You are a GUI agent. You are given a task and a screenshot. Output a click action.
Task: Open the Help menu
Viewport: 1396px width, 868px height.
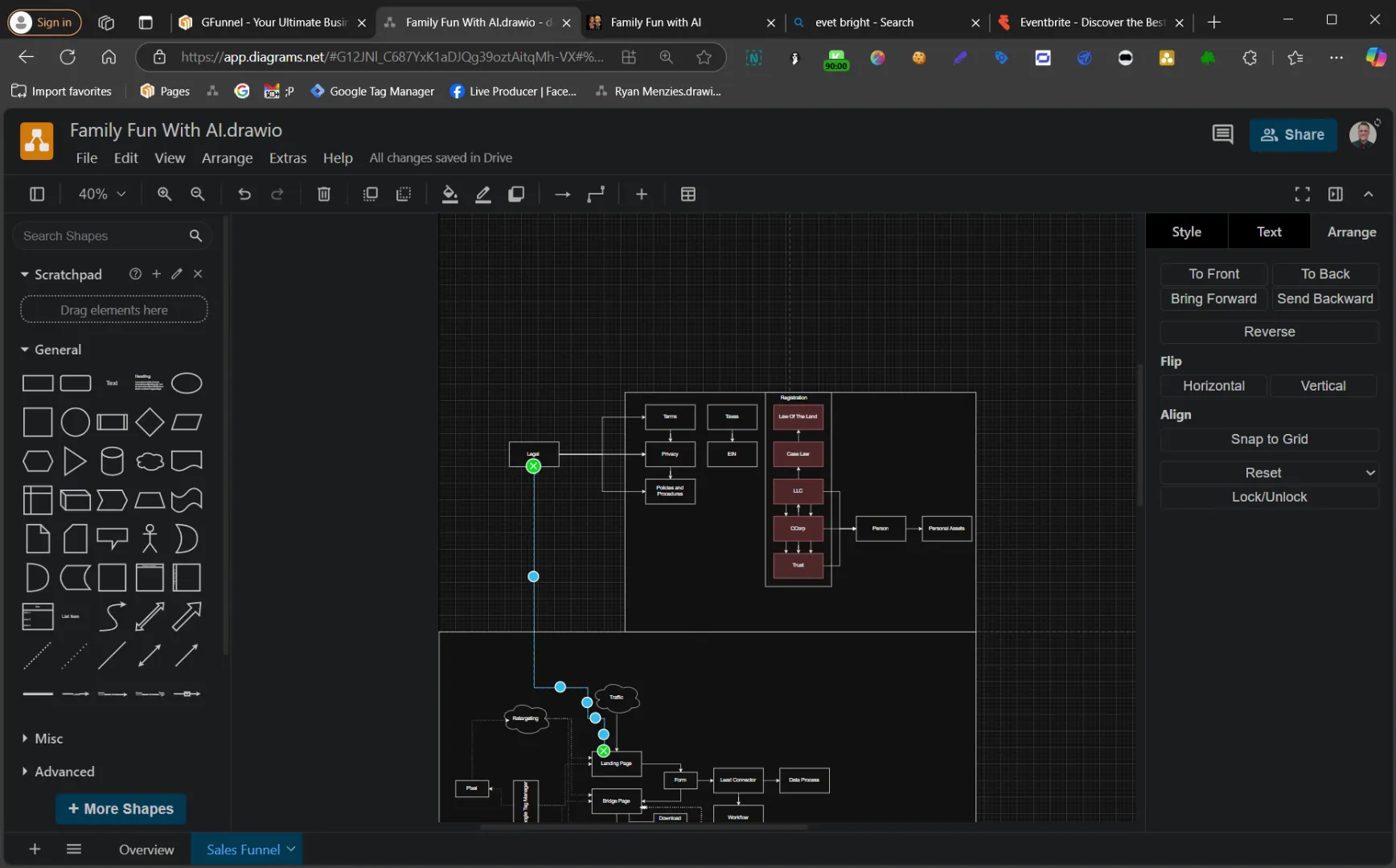pos(338,158)
